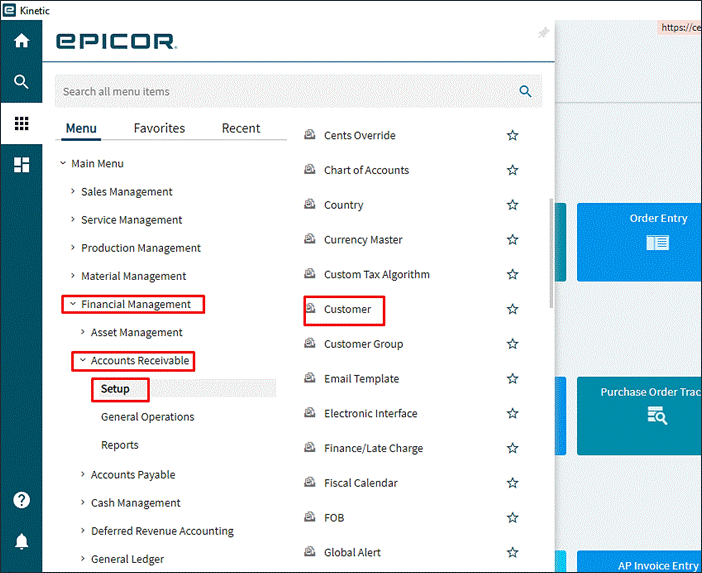
Task: Switch to the Menu tab
Action: 81,128
